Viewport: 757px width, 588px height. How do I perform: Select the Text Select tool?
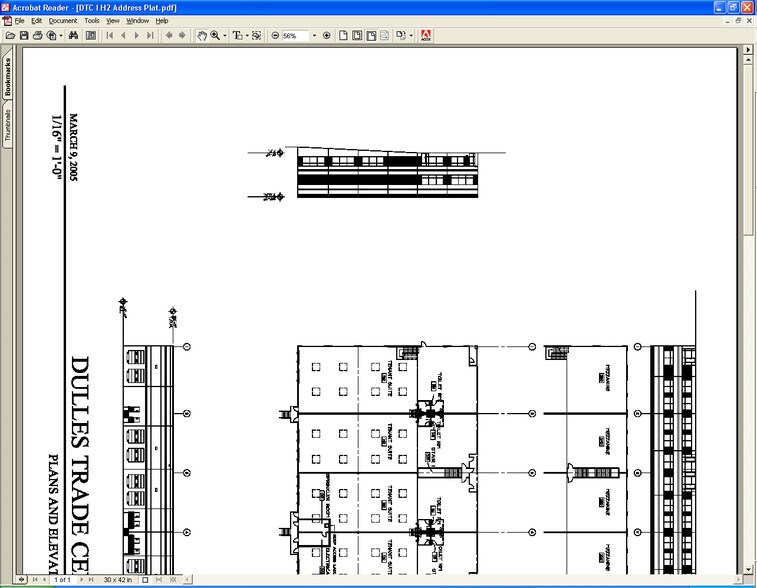(238, 35)
